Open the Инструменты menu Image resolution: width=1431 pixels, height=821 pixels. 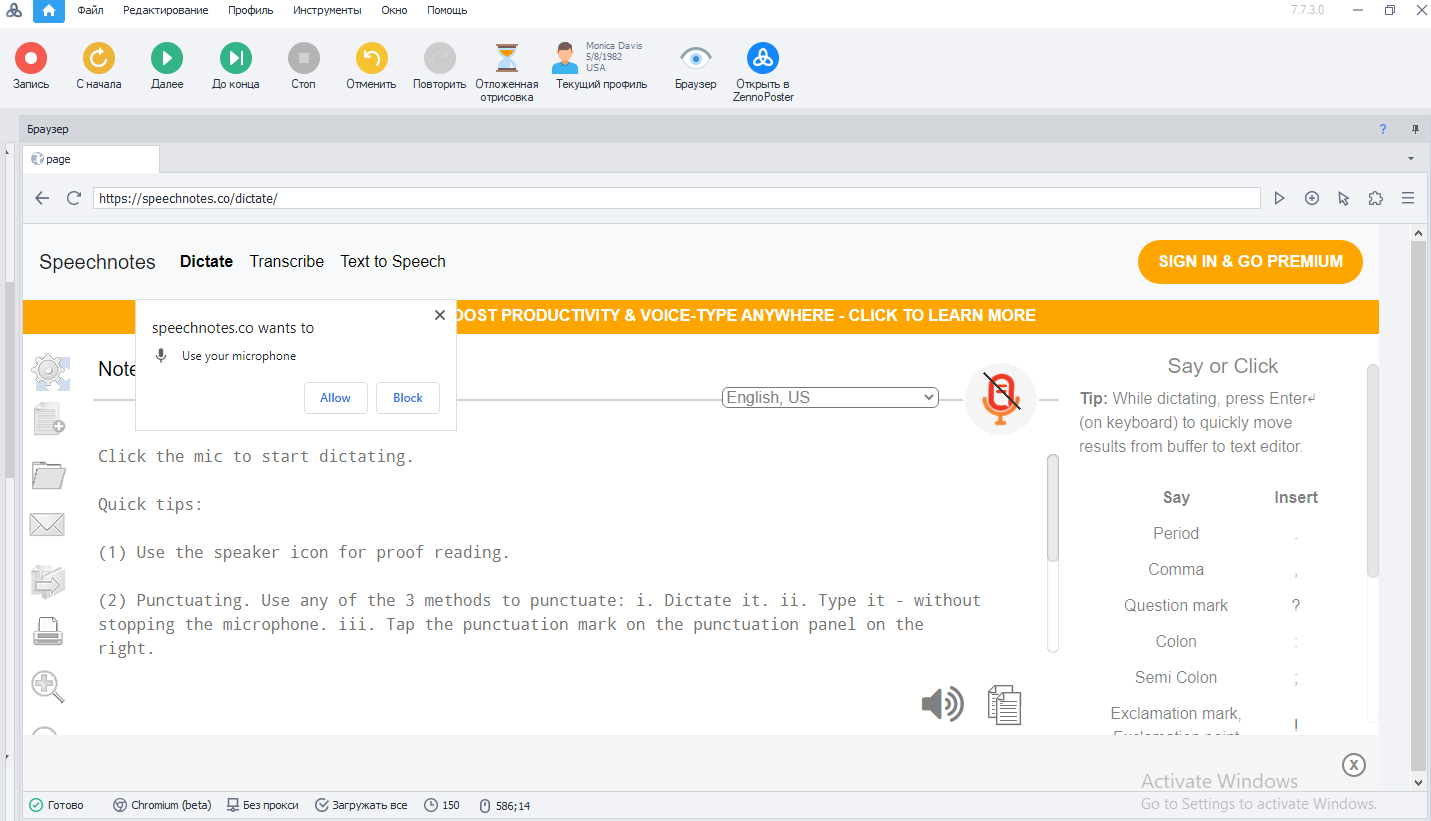[x=327, y=10]
